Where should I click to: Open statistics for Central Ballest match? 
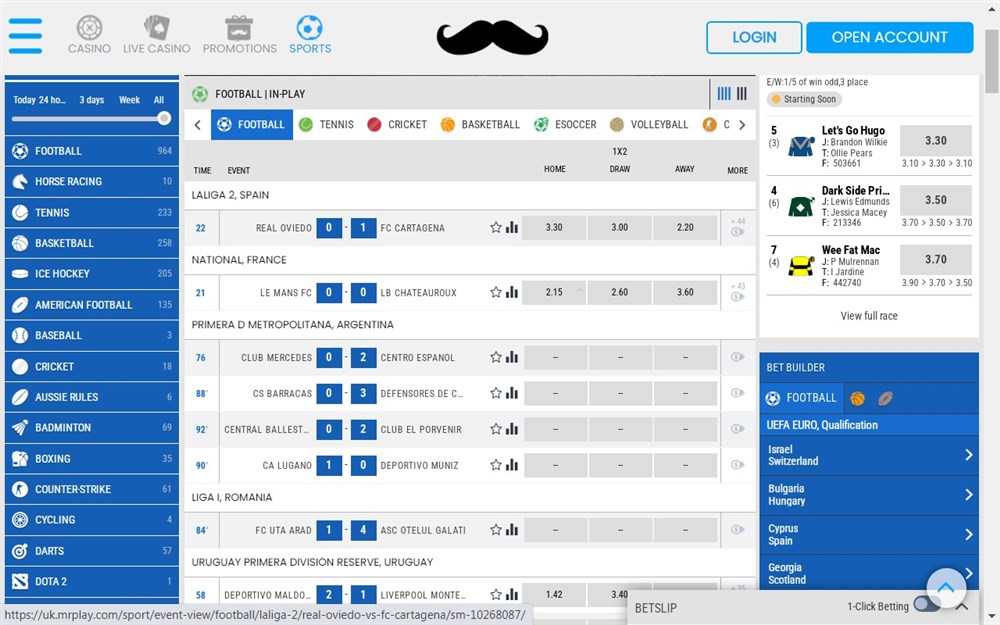click(511, 429)
